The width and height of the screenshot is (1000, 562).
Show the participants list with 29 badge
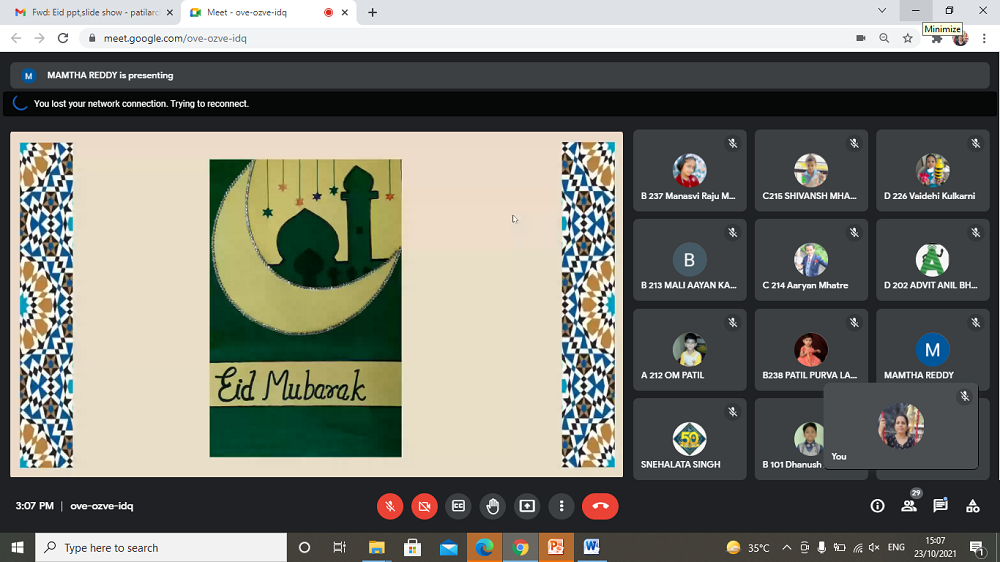(x=909, y=506)
